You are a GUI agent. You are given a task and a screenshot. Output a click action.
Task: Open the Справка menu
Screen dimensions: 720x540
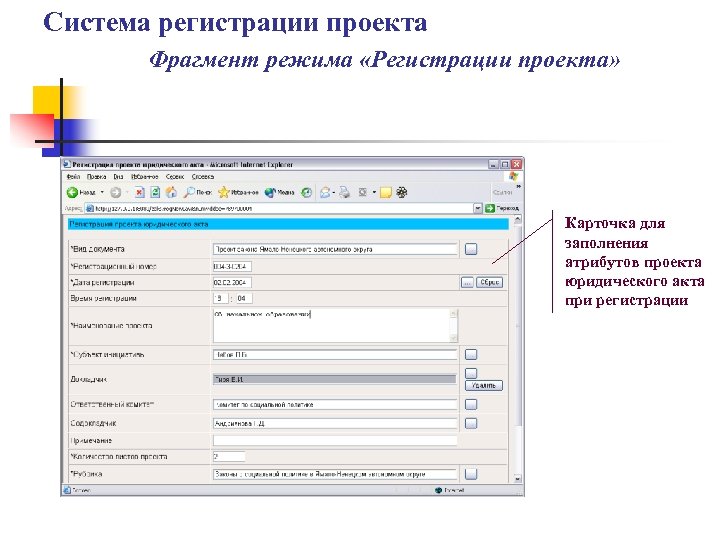click(203, 177)
